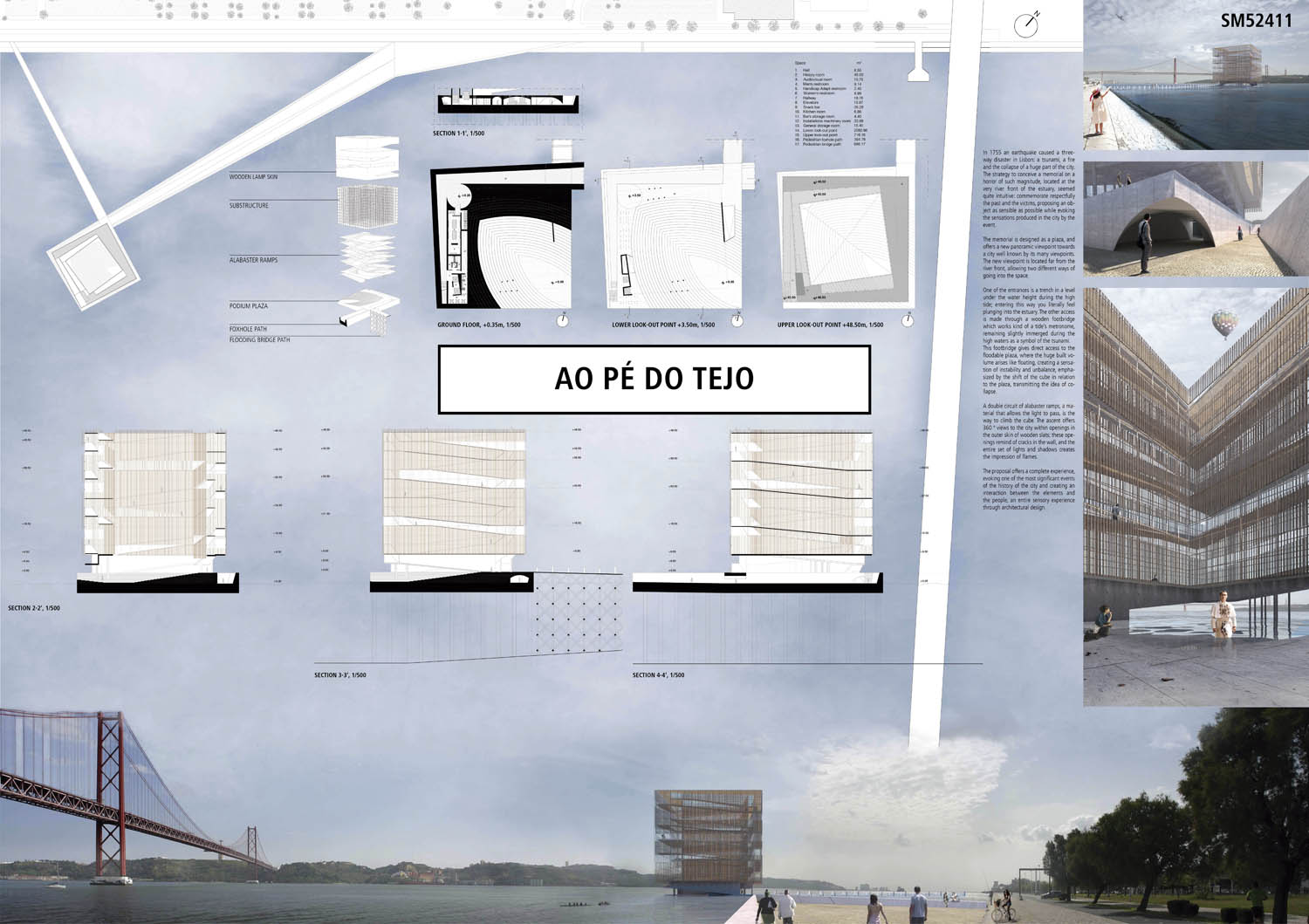Select the PODIUM PLAZA label

[249, 306]
